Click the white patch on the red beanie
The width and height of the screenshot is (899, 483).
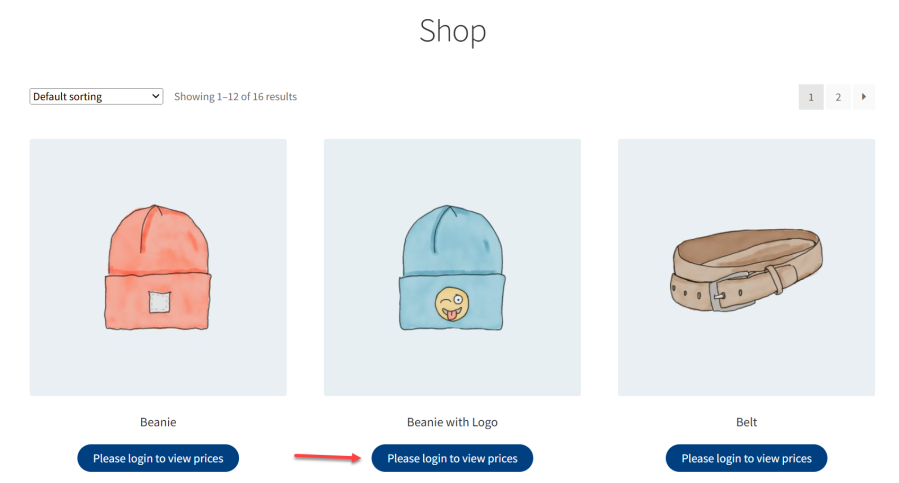tap(159, 302)
